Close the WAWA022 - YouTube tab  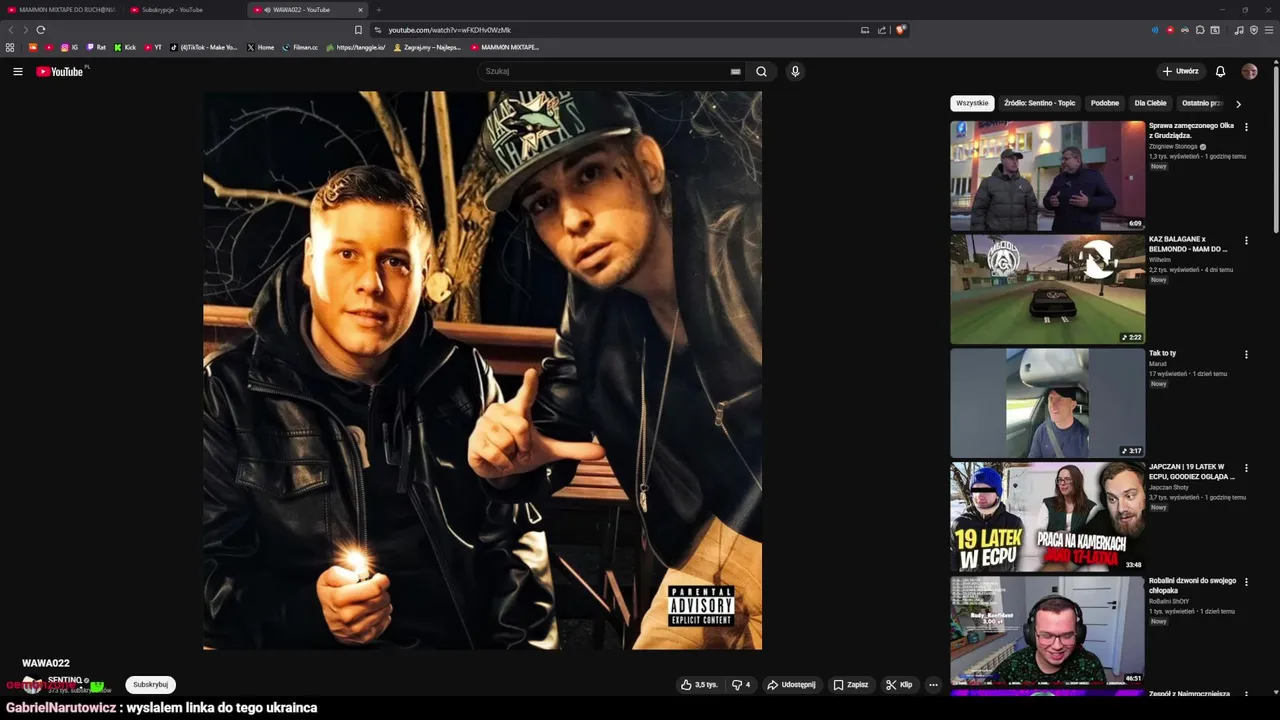click(x=361, y=10)
